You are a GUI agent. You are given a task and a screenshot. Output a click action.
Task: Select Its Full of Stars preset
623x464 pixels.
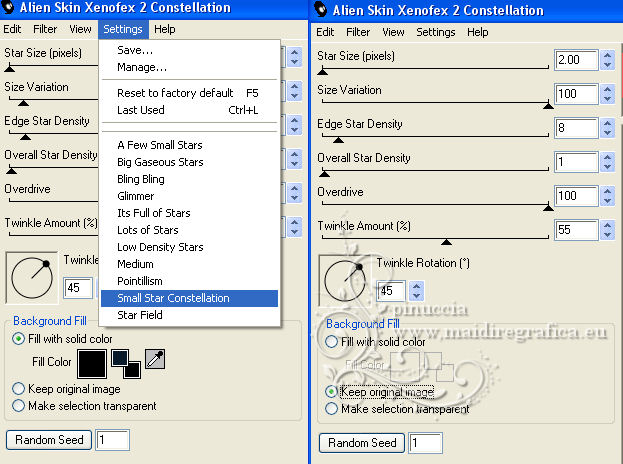190,213
